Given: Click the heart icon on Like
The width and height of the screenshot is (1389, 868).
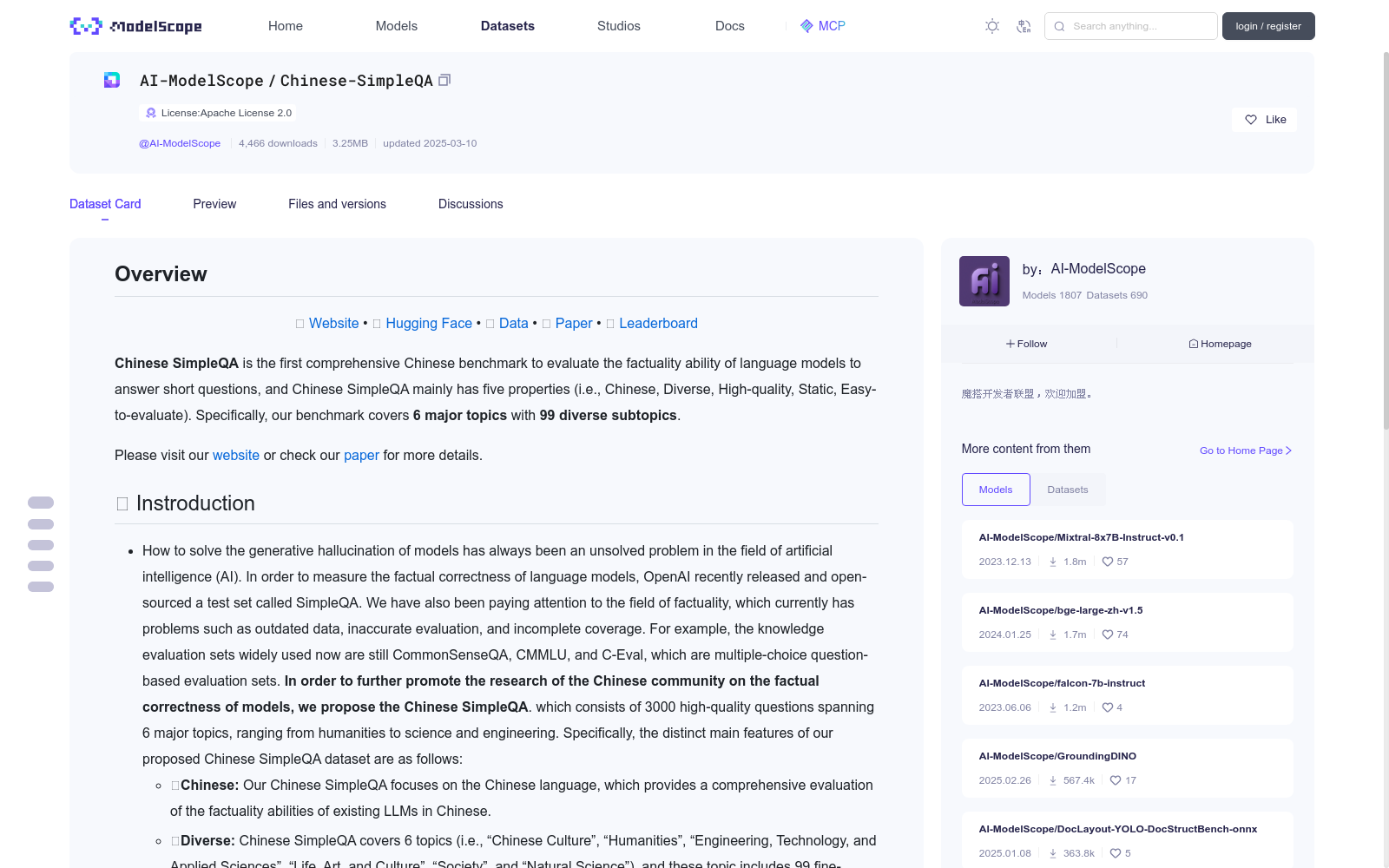Looking at the screenshot, I should (x=1251, y=120).
